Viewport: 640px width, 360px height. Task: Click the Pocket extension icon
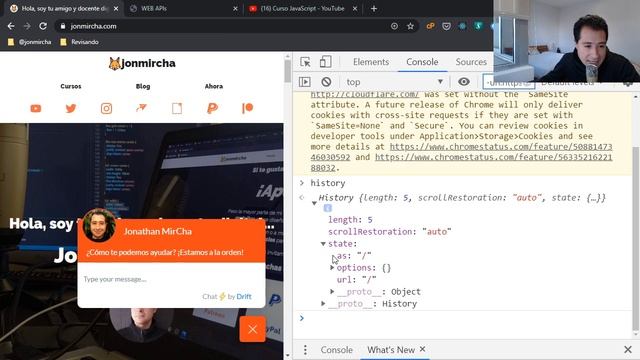tap(446, 26)
